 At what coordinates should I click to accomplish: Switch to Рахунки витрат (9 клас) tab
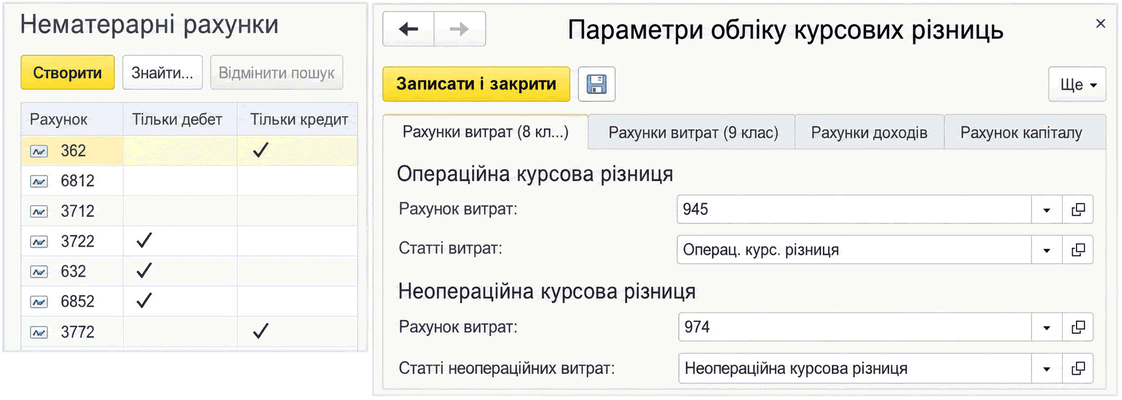(x=693, y=133)
